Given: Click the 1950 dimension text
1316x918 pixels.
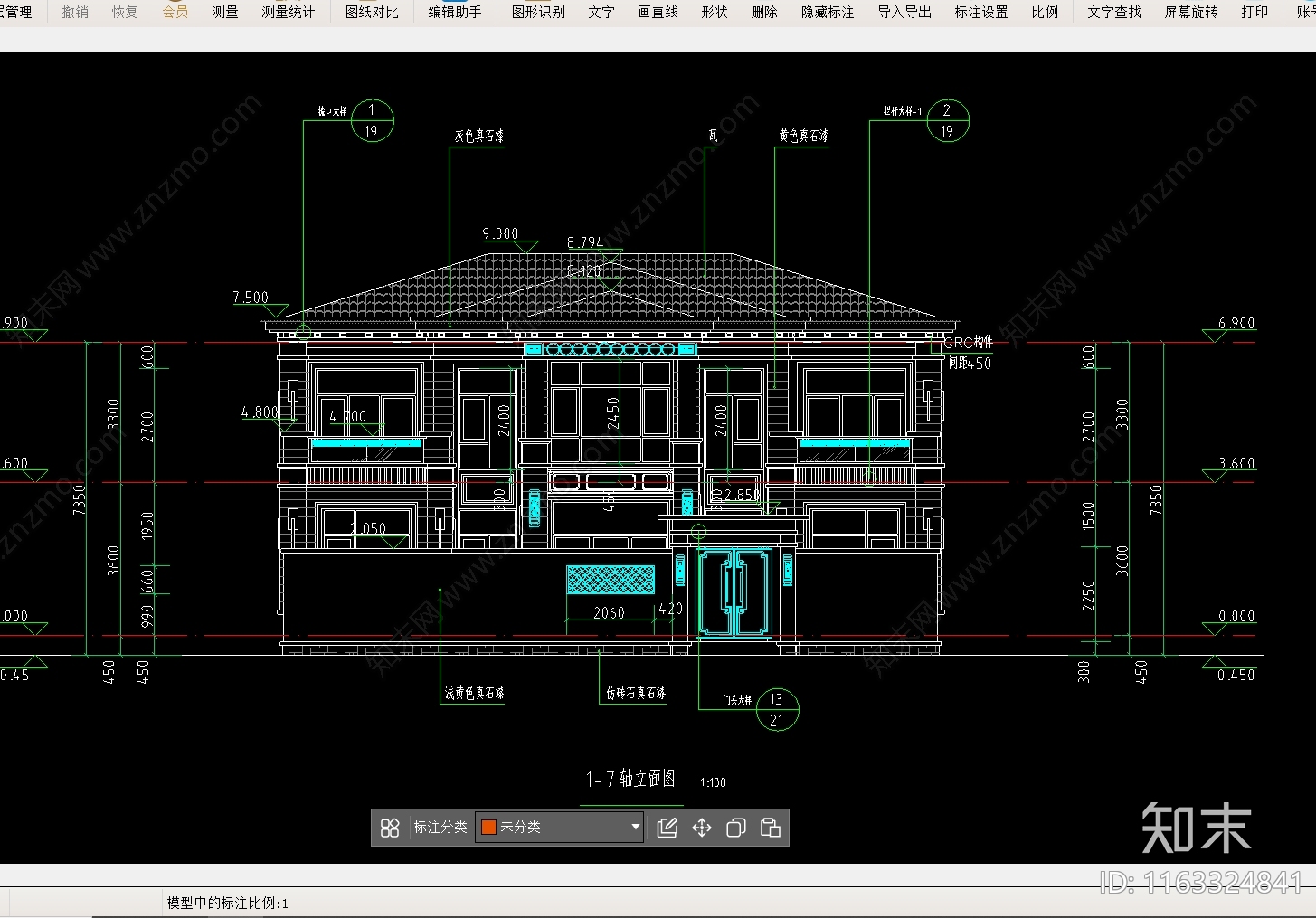Looking at the screenshot, I should coord(147,526).
